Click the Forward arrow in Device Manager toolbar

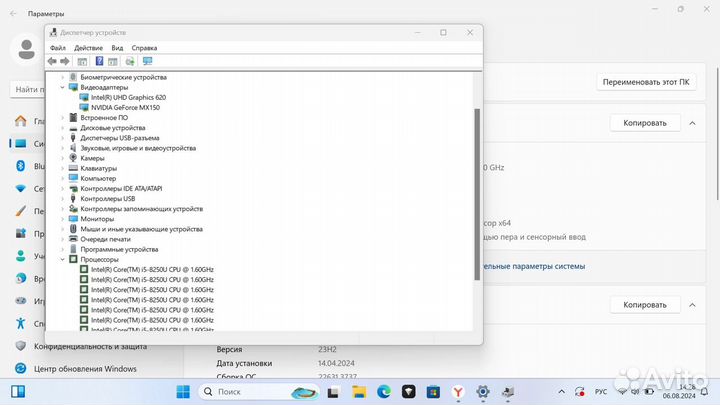coord(65,61)
